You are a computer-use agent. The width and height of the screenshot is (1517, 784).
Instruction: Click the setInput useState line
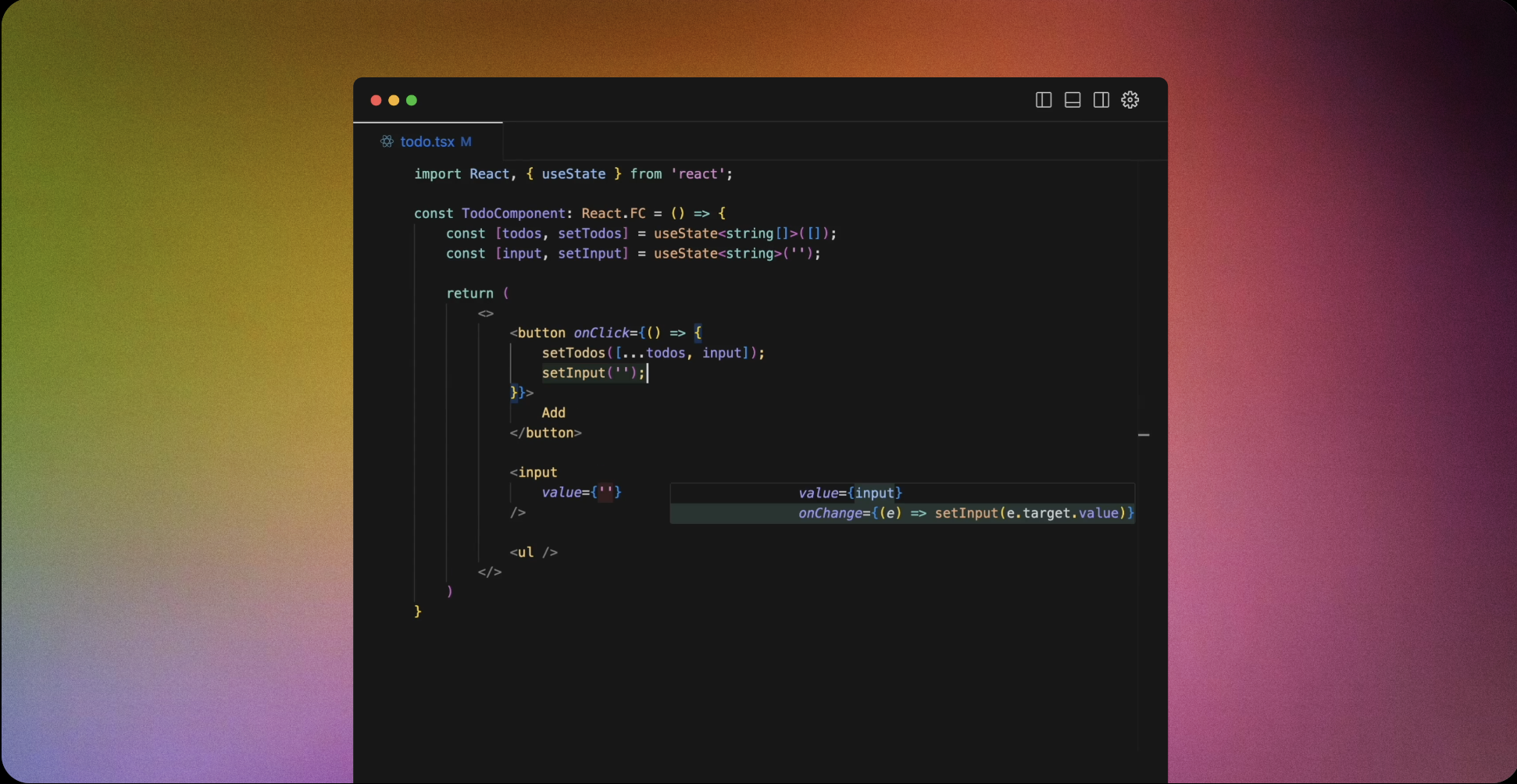634,254
